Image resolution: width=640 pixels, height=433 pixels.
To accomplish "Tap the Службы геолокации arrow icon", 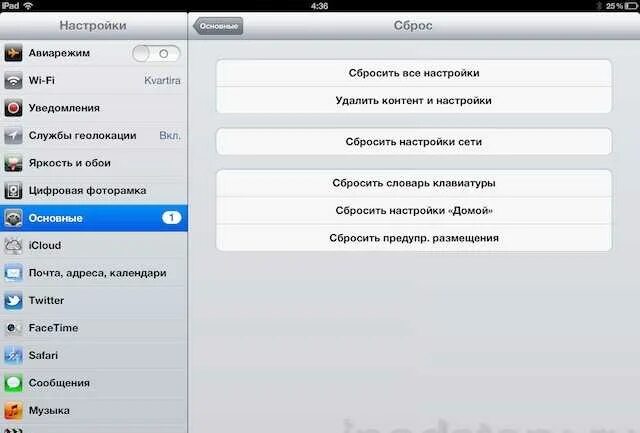I will click(x=13, y=135).
